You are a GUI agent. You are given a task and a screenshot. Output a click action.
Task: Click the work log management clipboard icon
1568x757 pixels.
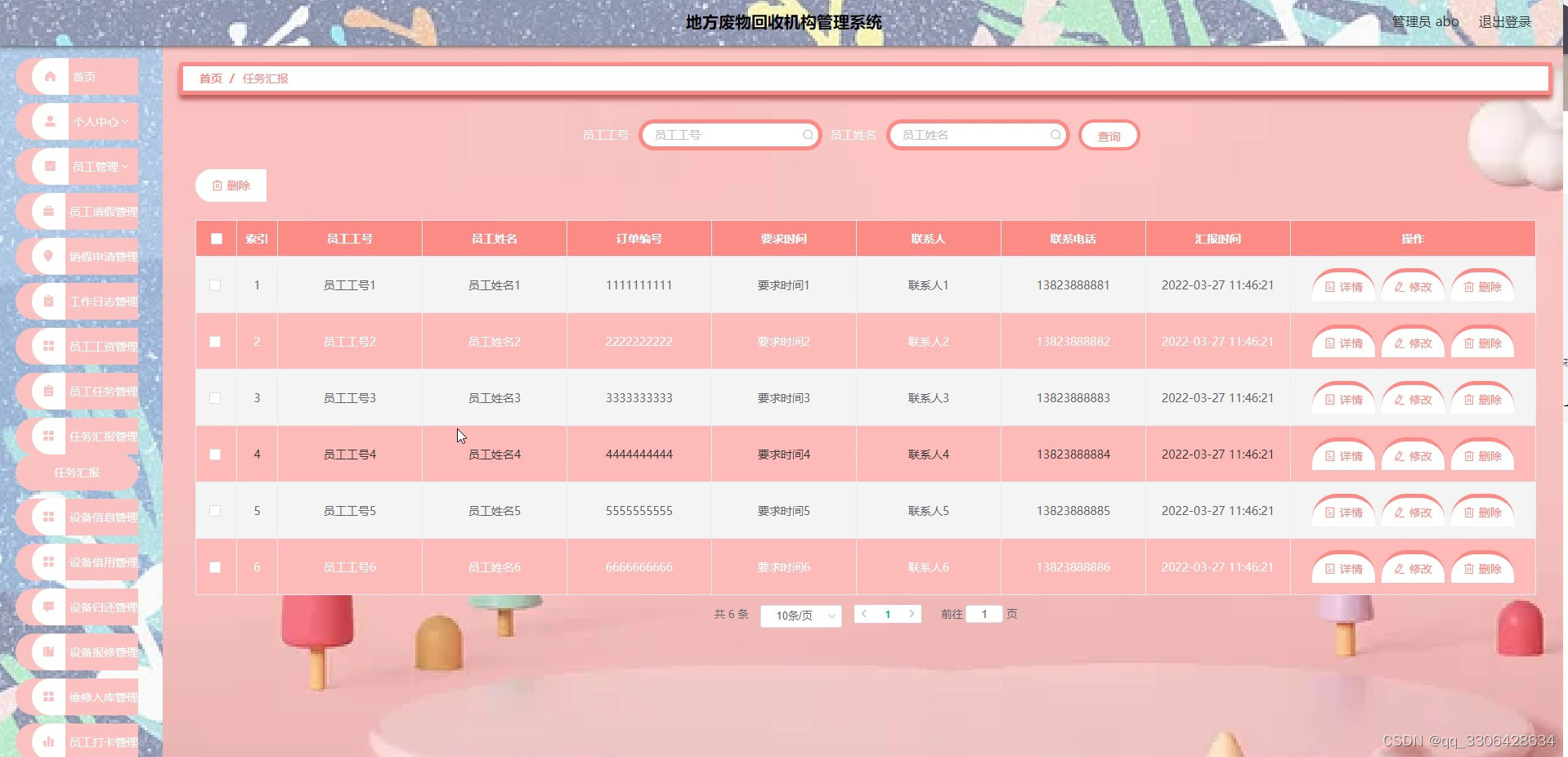pos(49,302)
